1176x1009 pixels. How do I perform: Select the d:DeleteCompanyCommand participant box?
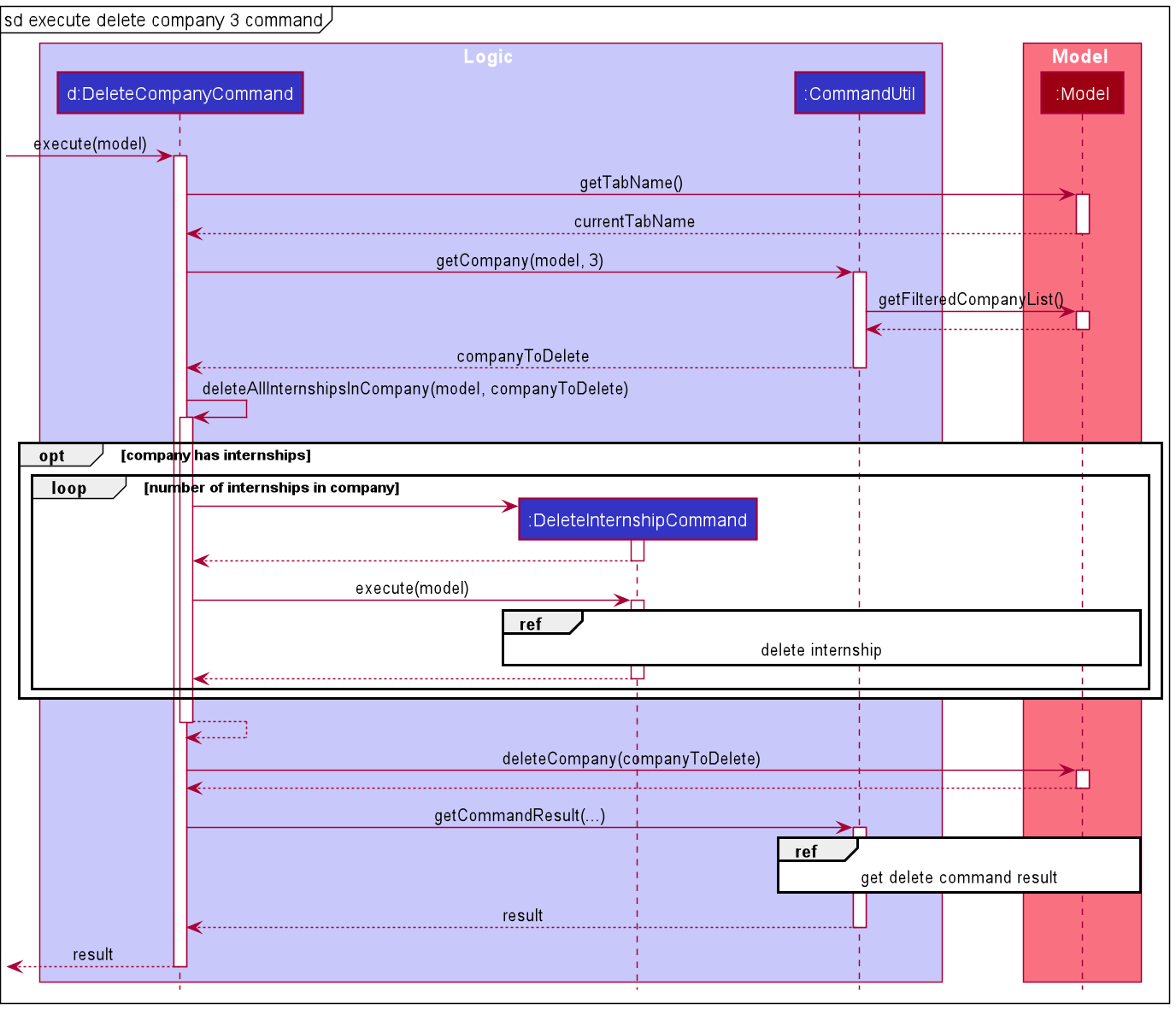pos(180,93)
